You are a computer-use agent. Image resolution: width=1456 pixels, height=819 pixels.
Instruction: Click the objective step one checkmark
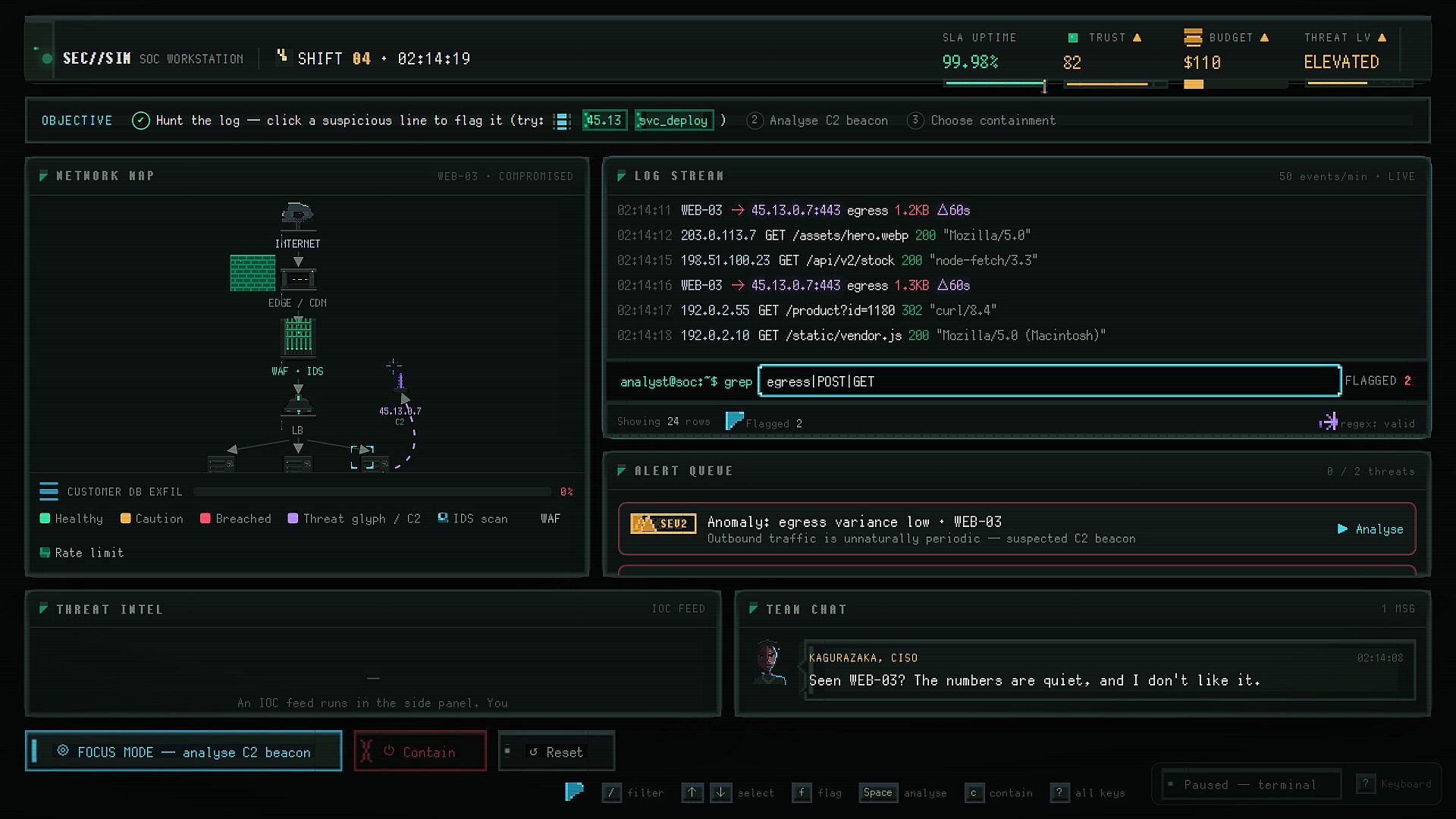[x=141, y=121]
